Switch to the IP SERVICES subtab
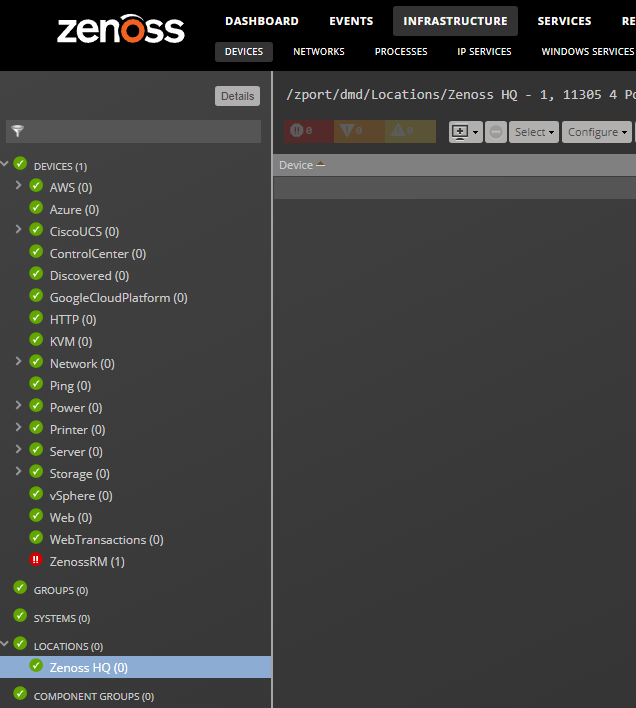The image size is (636, 708). [484, 52]
